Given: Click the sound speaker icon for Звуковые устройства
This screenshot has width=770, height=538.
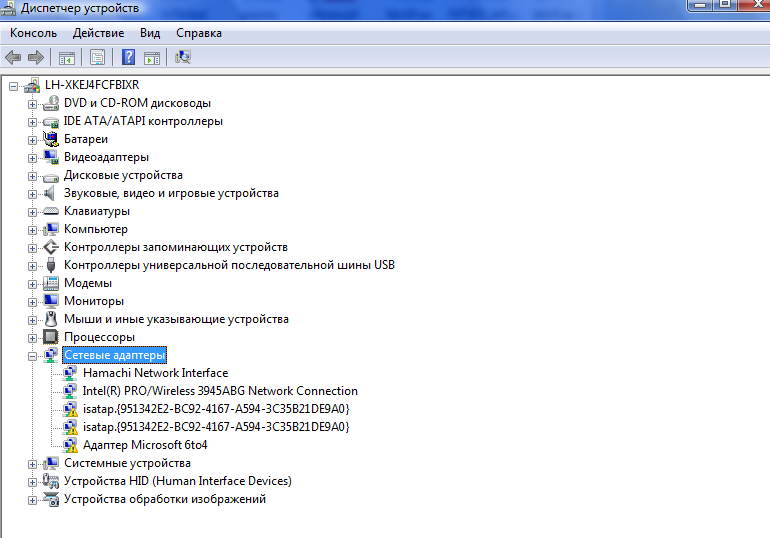Looking at the screenshot, I should (x=50, y=193).
